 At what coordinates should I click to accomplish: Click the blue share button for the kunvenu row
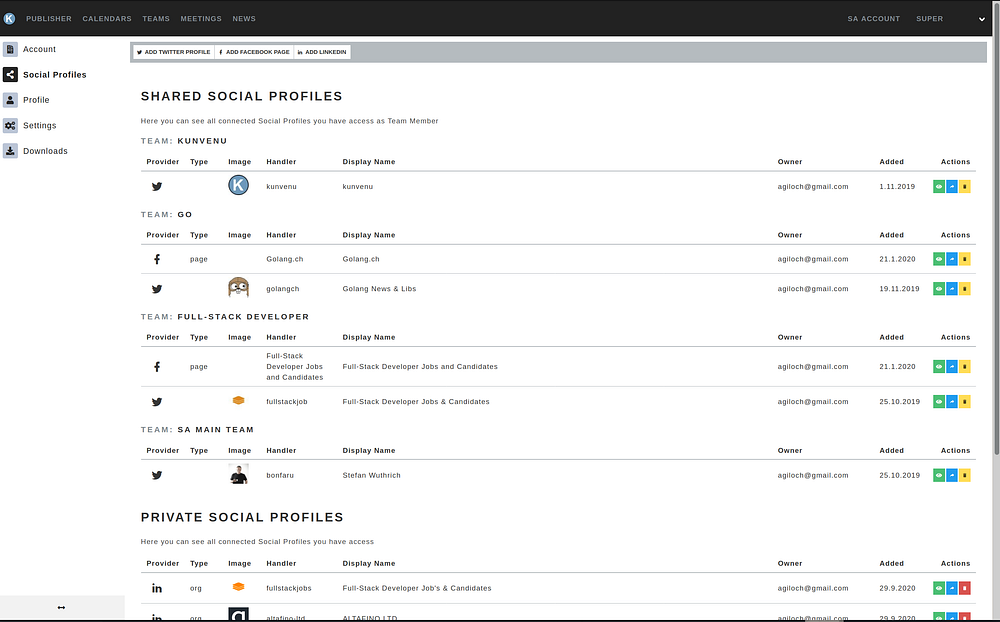(952, 187)
